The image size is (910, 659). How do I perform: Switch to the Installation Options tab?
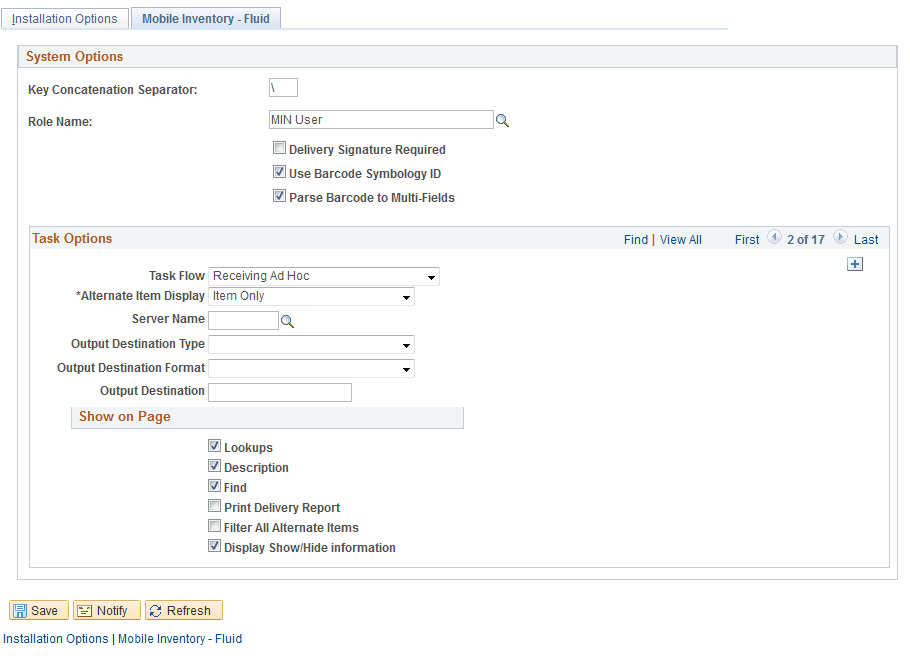coord(64,18)
